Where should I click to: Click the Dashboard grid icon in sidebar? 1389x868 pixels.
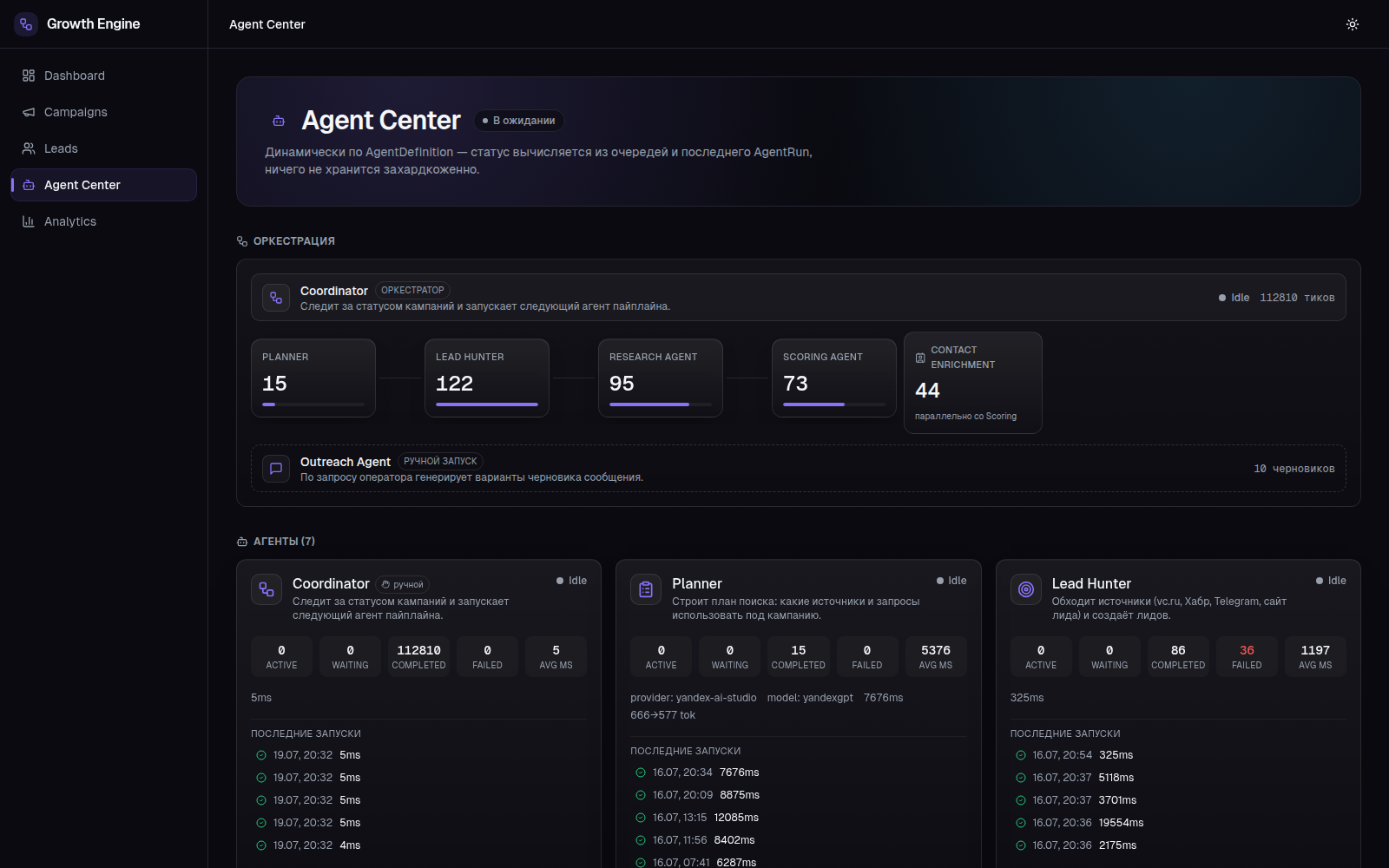29,76
